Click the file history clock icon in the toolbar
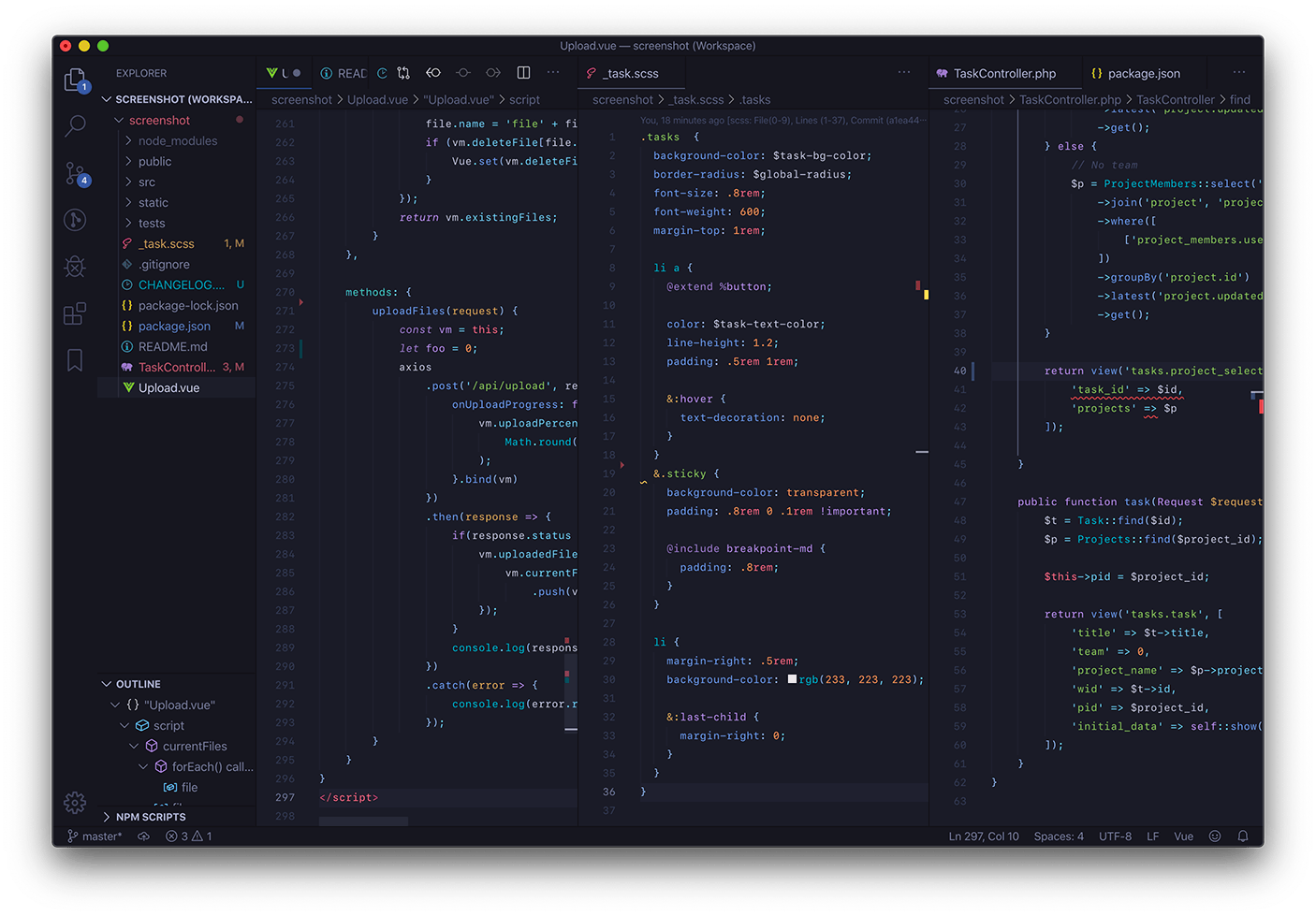Image resolution: width=1316 pixels, height=916 pixels. (381, 72)
